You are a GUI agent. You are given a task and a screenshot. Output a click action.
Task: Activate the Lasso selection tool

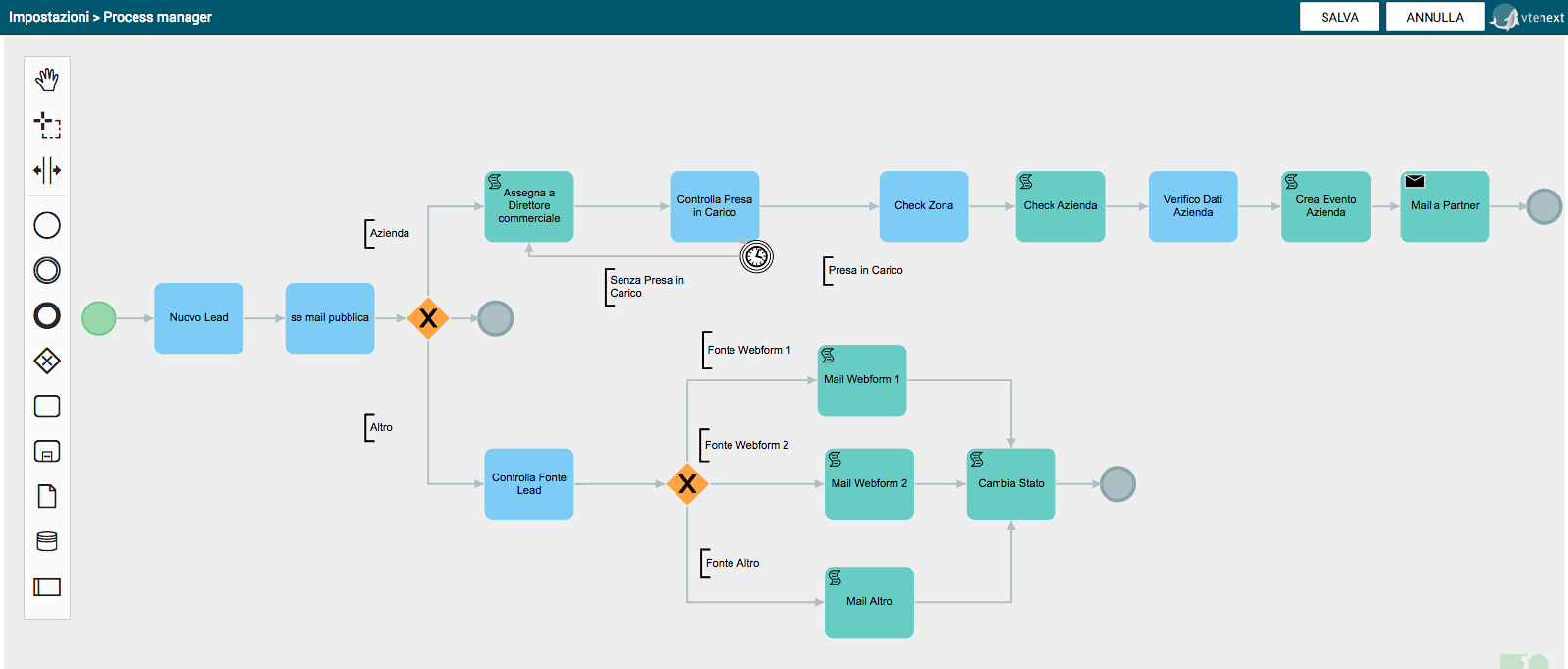(x=47, y=125)
